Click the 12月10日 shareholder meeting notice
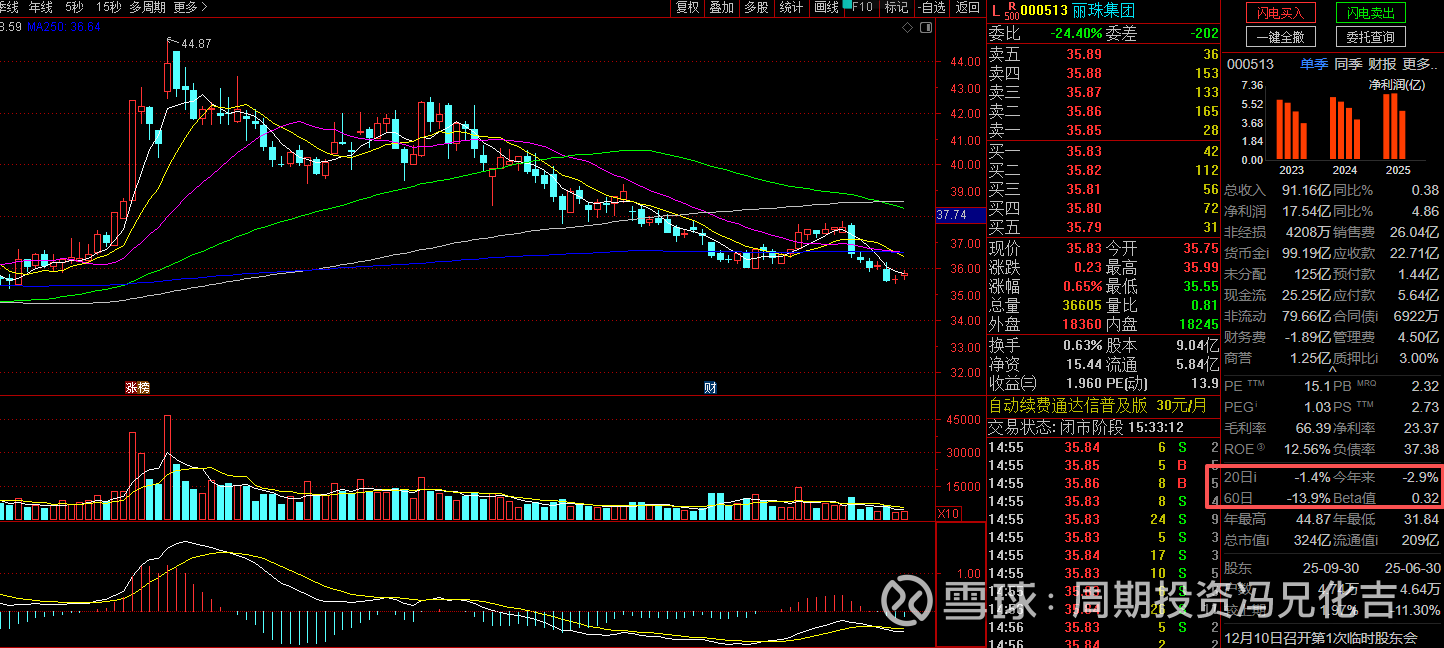The height and width of the screenshot is (648, 1444). [x=1321, y=637]
